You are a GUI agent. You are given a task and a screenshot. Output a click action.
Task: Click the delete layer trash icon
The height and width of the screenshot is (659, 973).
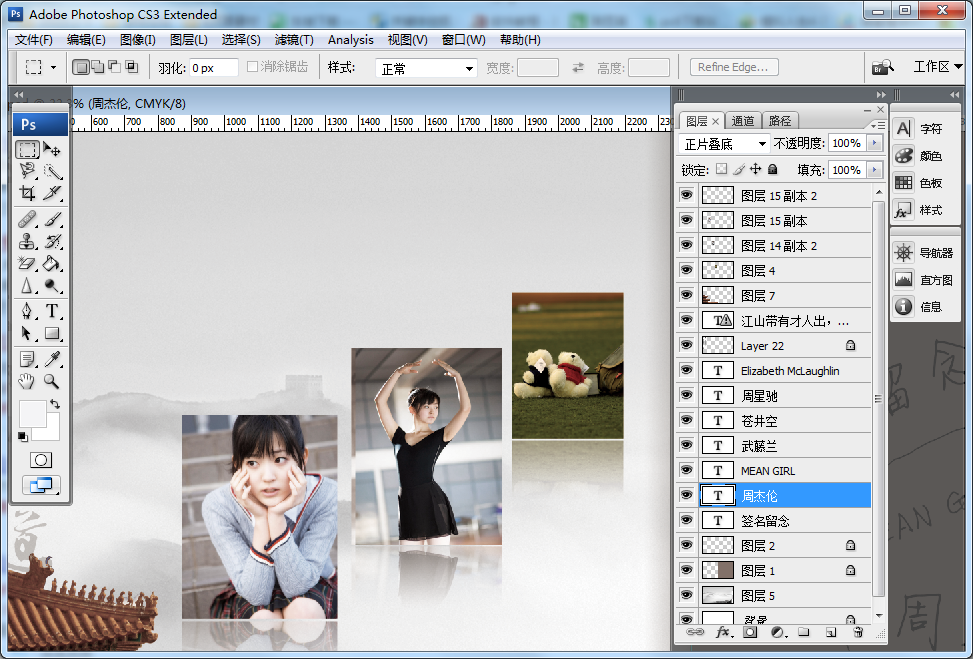(857, 632)
